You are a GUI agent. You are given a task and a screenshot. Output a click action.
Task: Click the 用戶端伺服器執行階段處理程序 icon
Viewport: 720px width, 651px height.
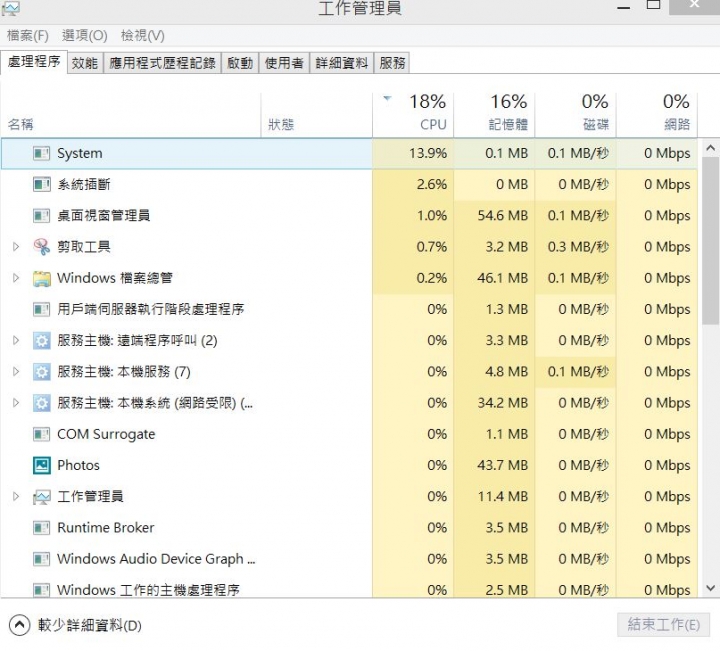[41, 309]
